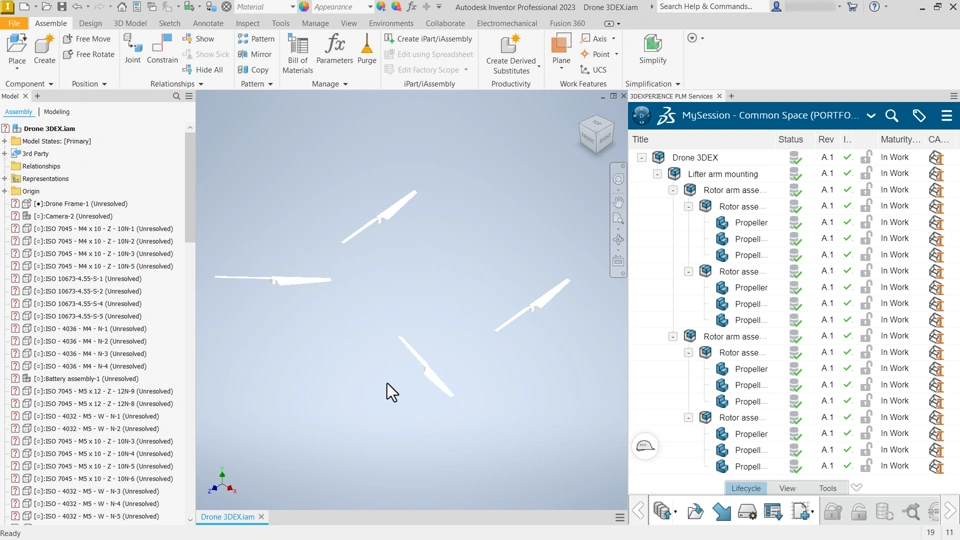
Task: Click the tag icon in 3DEXPERIENCE header
Action: [918, 116]
